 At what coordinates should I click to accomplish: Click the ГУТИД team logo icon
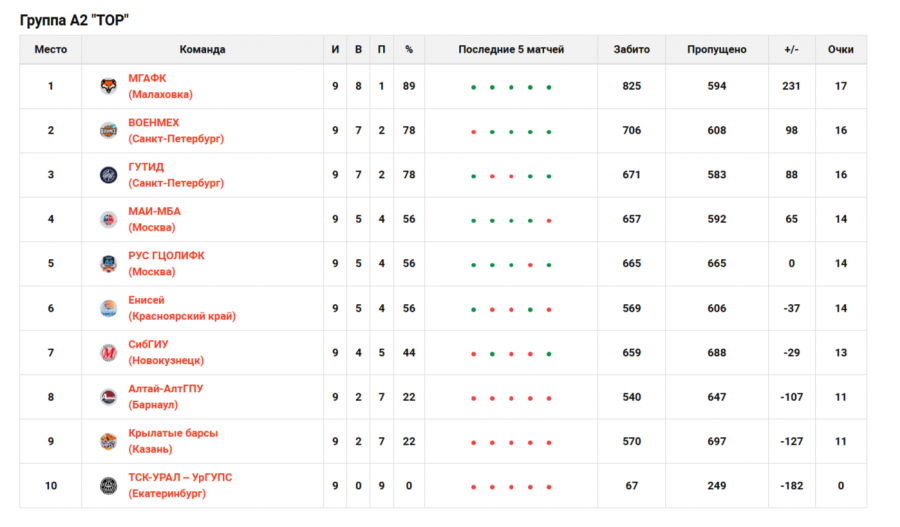108,175
